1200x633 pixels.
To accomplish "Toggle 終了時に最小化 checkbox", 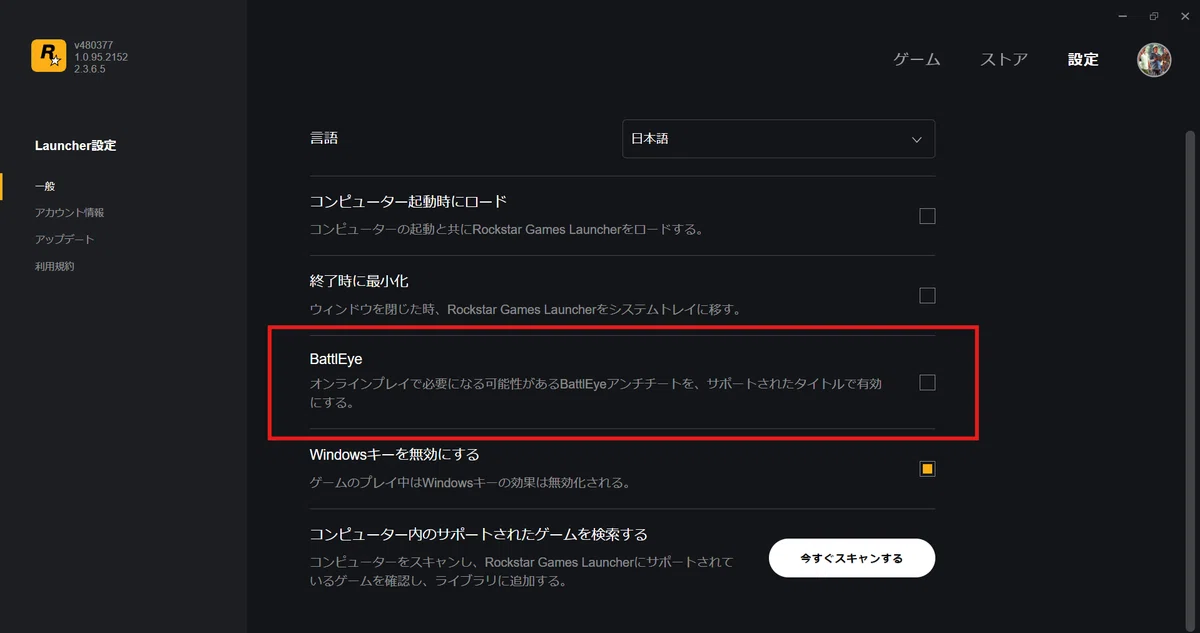I will click(927, 295).
